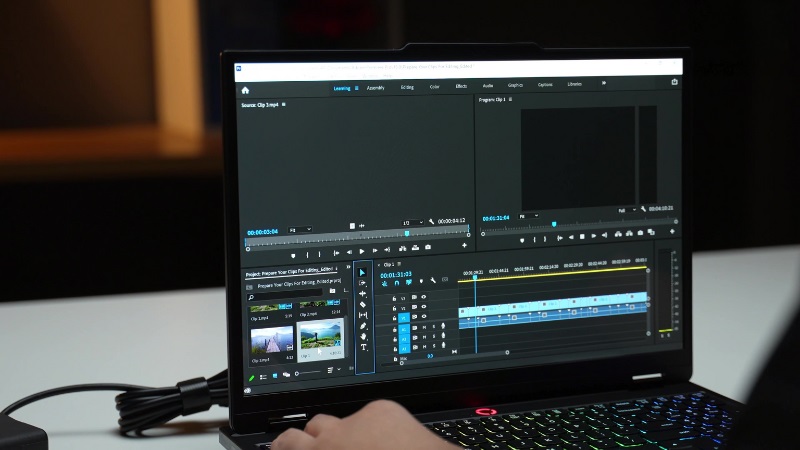Switch Project panel to freeform view
This screenshot has width=800, height=450.
(286, 375)
